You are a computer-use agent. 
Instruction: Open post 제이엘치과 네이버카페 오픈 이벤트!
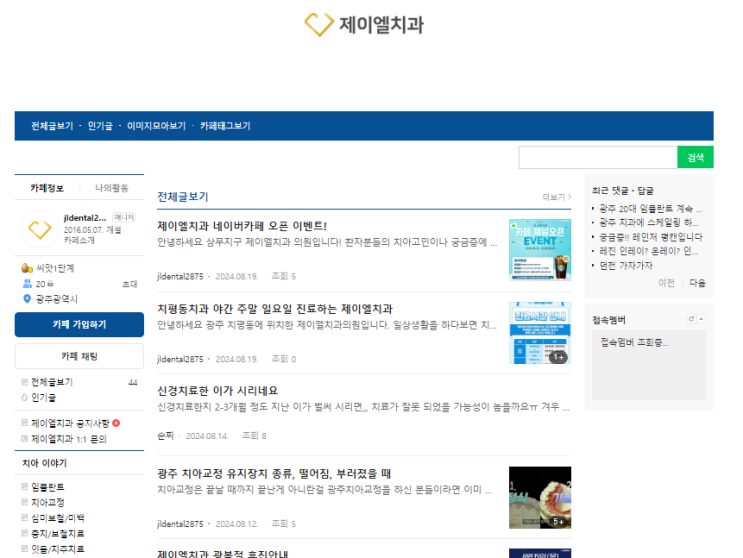[242, 226]
